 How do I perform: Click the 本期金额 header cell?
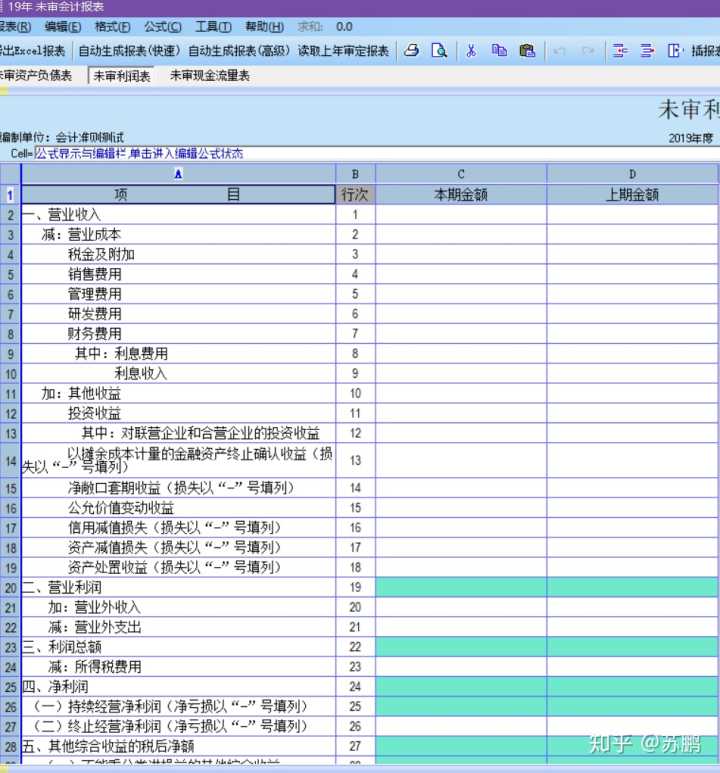pos(461,194)
